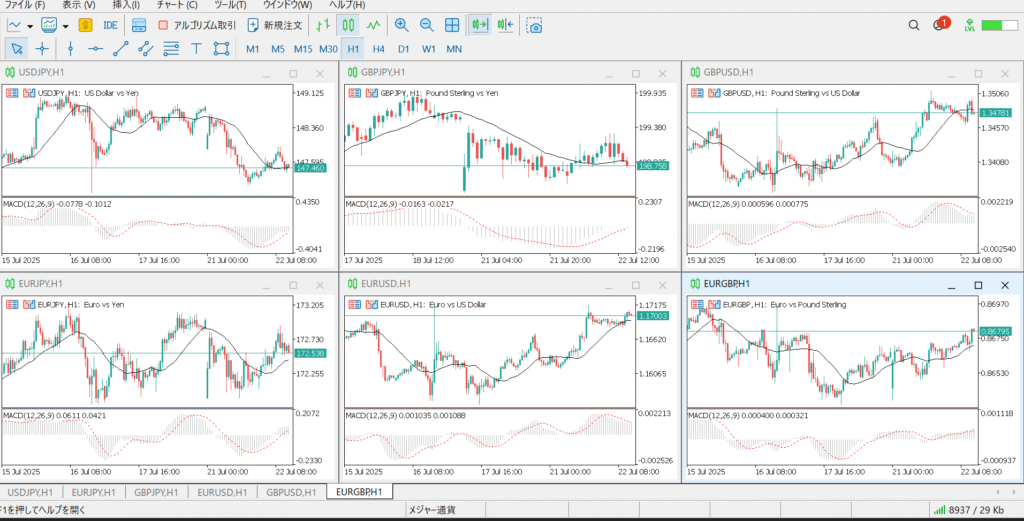Switch timeframe to M1
Image resolution: width=1024 pixels, height=521 pixels.
tap(253, 49)
